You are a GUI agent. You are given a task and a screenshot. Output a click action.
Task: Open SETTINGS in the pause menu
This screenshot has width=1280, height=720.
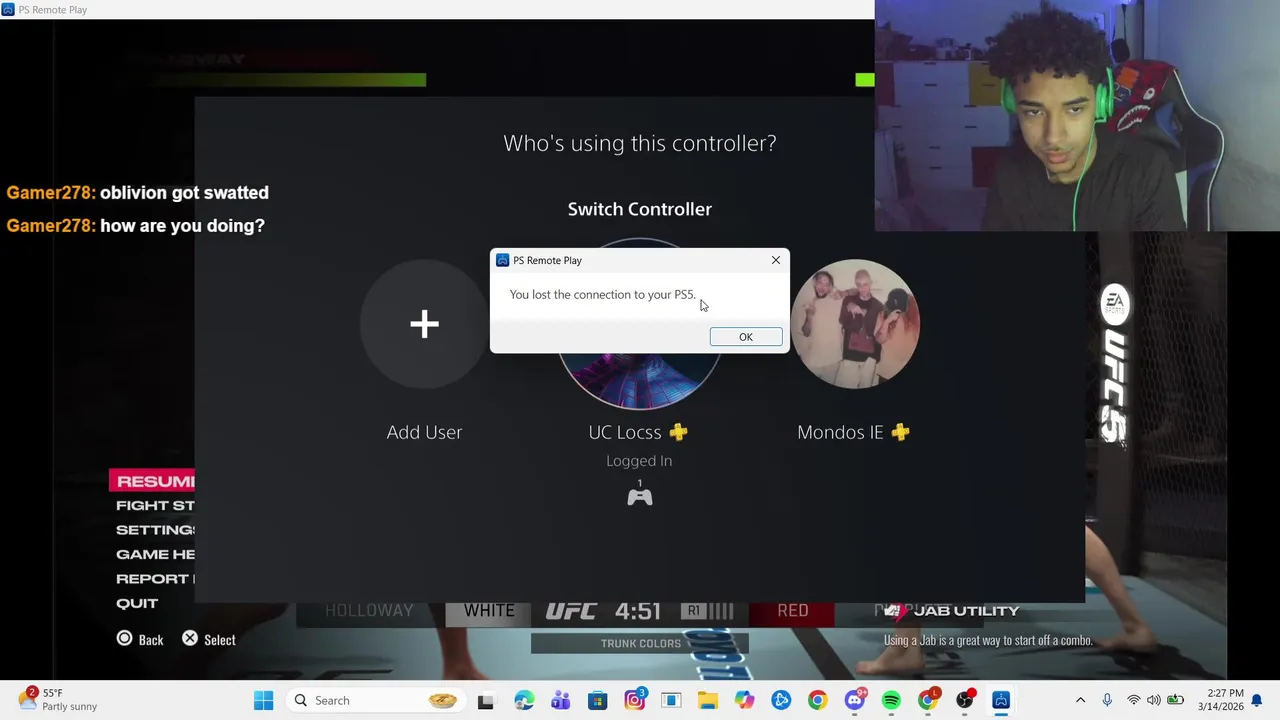pyautogui.click(x=155, y=530)
